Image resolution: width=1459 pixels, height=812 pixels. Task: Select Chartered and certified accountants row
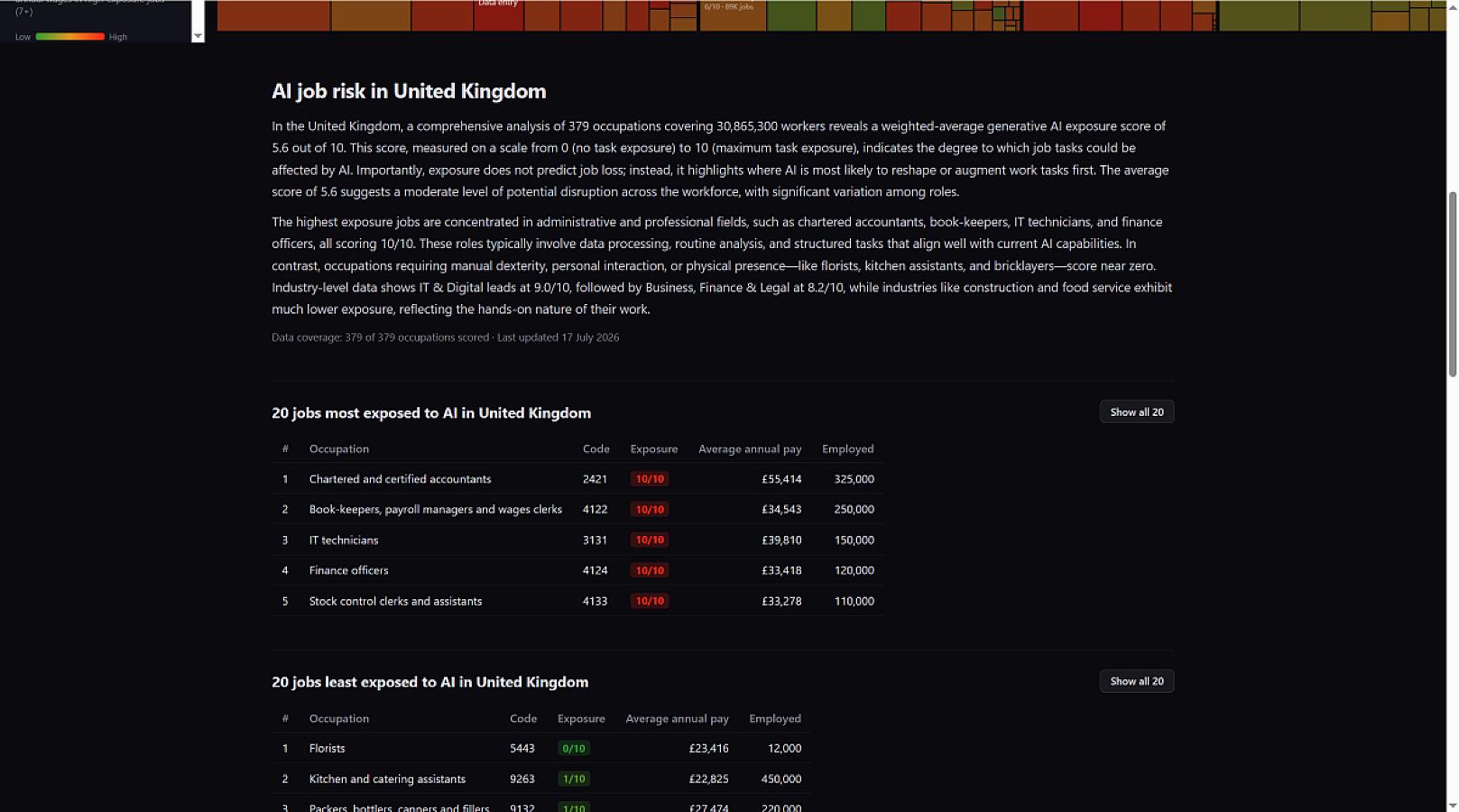click(577, 479)
